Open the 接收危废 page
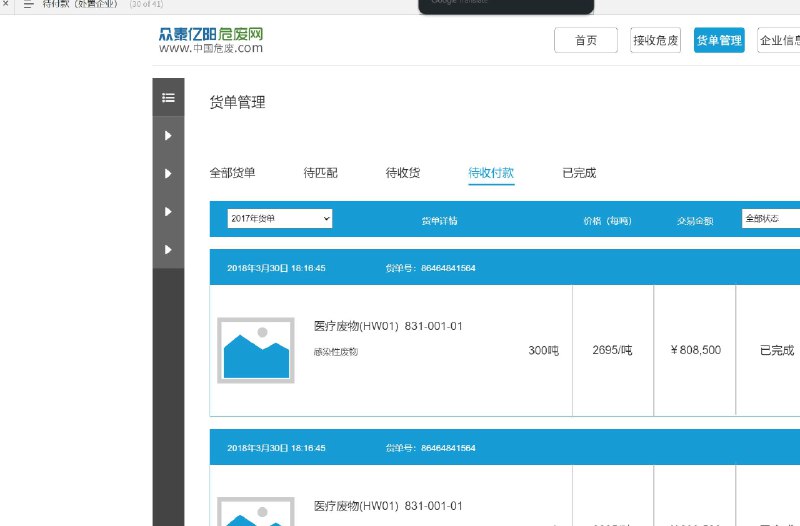This screenshot has width=800, height=526. (x=656, y=40)
